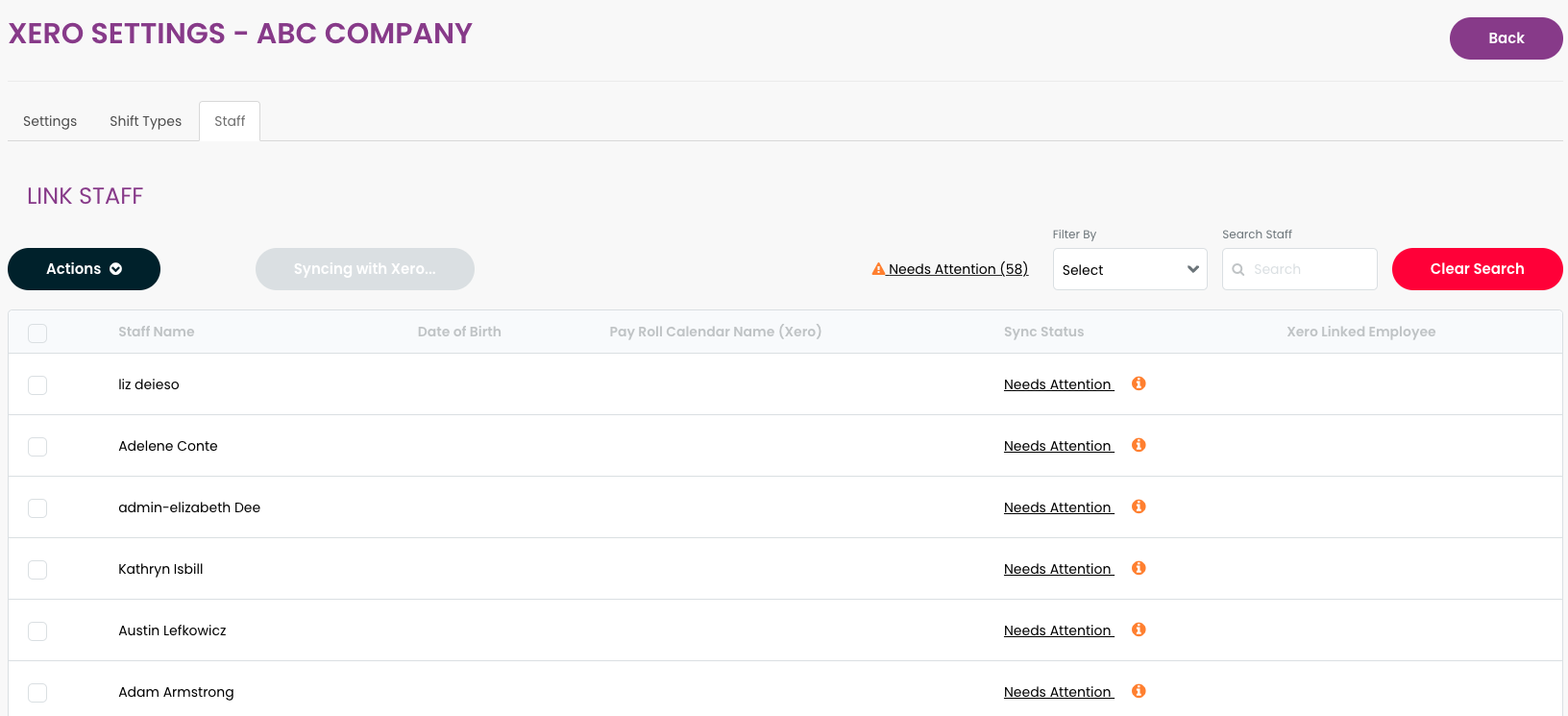Click the staff name liz deieso
This screenshot has width=1568, height=716.
pyautogui.click(x=149, y=384)
